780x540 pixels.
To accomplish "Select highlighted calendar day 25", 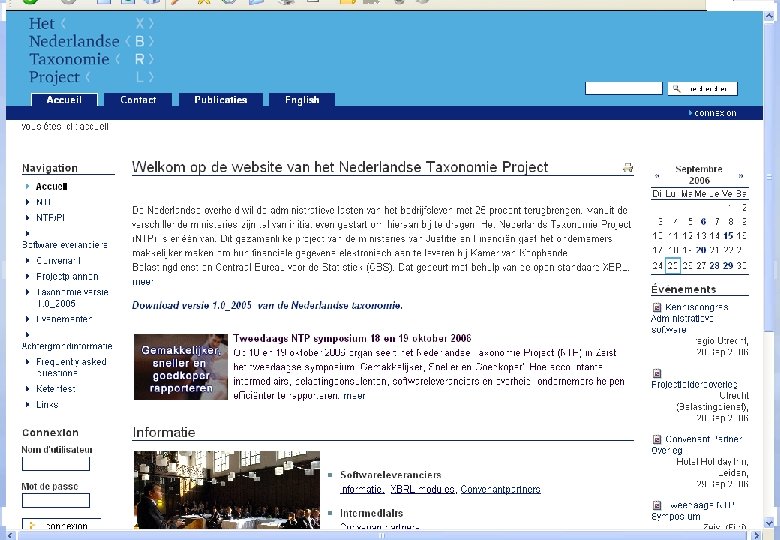I will 673,266.
